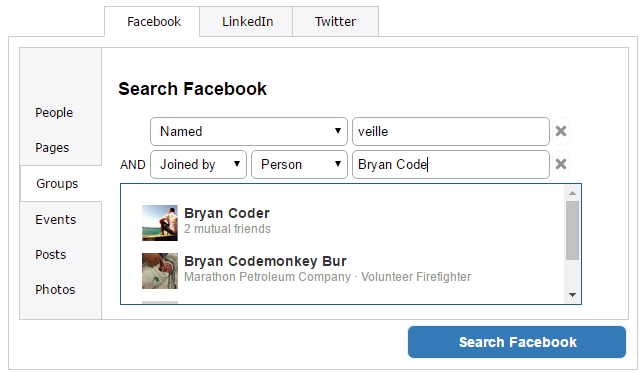Viewport: 643px width, 373px height.
Task: Click the suggestion list's scroll up arrow
Action: pyautogui.click(x=572, y=193)
